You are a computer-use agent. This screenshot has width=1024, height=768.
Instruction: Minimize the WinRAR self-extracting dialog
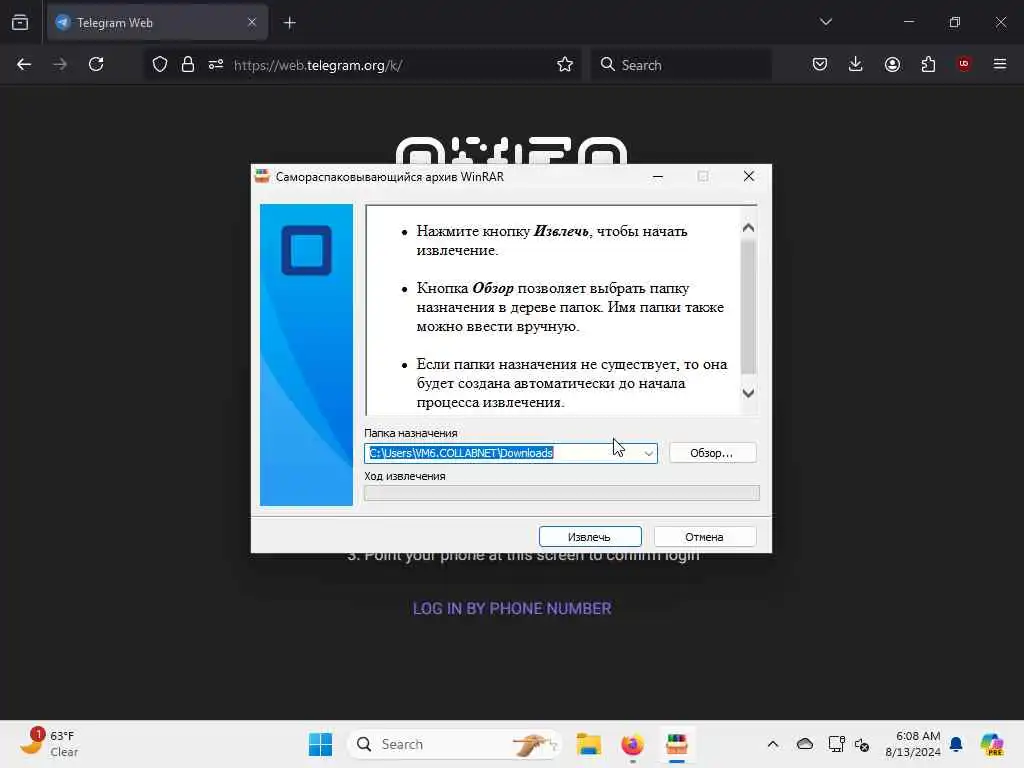click(x=658, y=176)
